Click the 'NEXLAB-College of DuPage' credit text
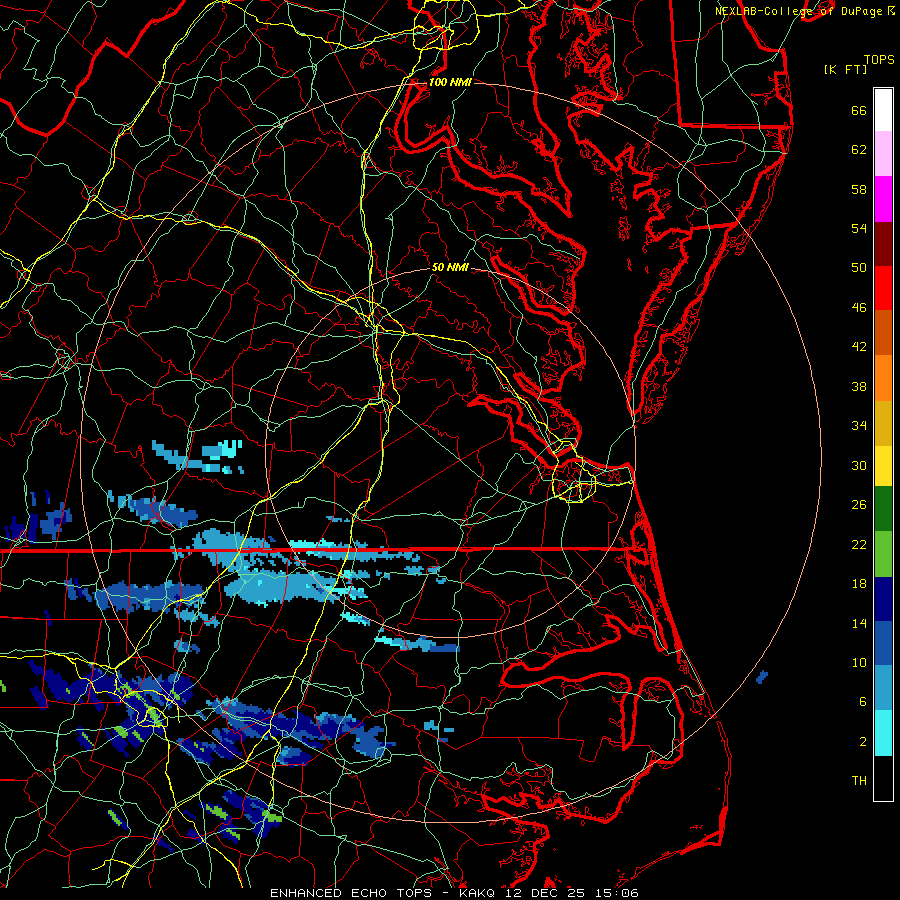The image size is (900, 900). pyautogui.click(x=798, y=11)
